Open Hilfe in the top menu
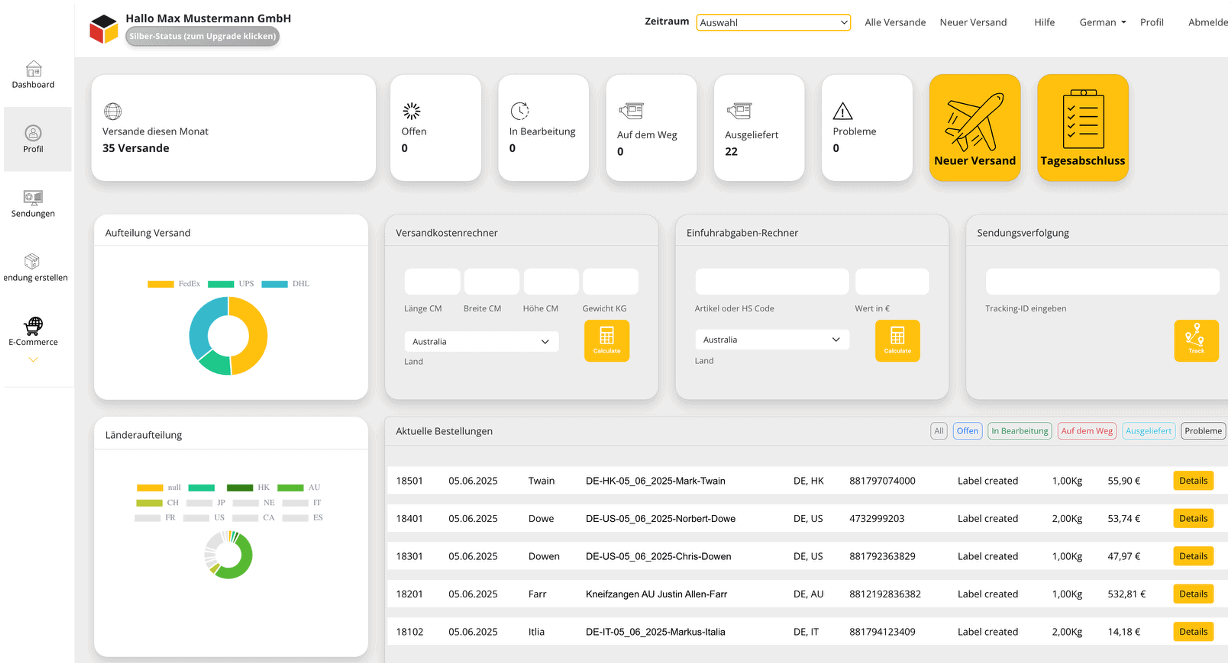Viewport: 1232px width, 666px height. pyautogui.click(x=1044, y=22)
